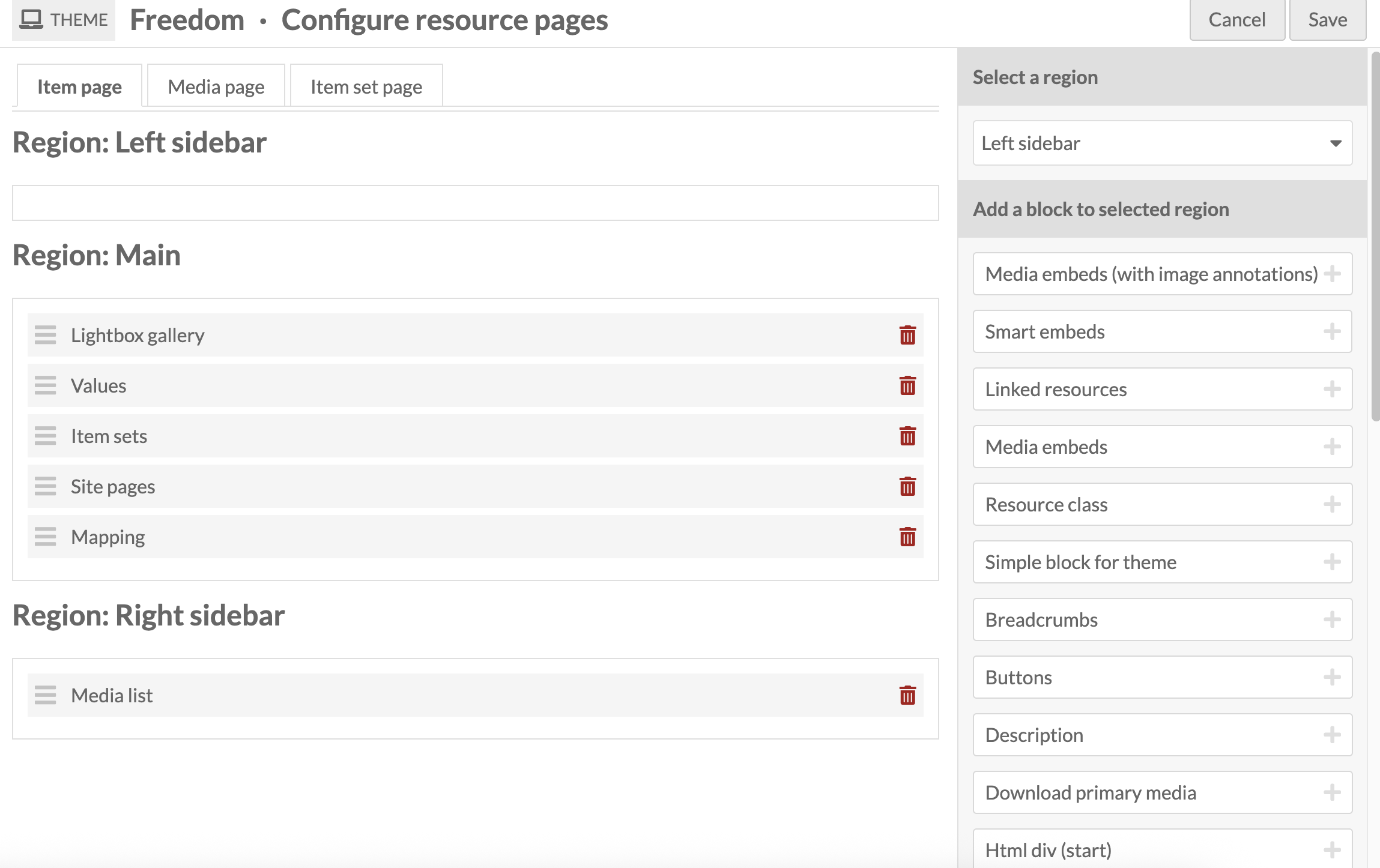Click trash icon for Item sets block
Viewport: 1380px width, 868px height.
tap(907, 436)
